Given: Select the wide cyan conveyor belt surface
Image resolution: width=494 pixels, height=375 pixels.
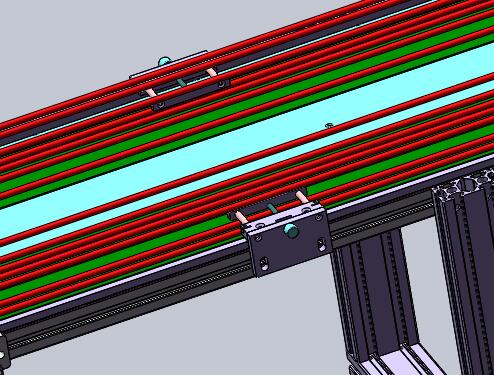Looking at the screenshot, I should click(x=247, y=148).
